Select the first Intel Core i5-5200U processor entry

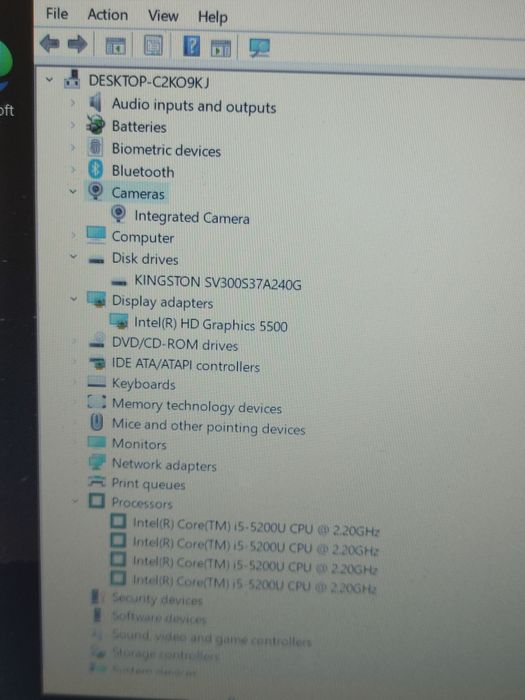[x=256, y=527]
